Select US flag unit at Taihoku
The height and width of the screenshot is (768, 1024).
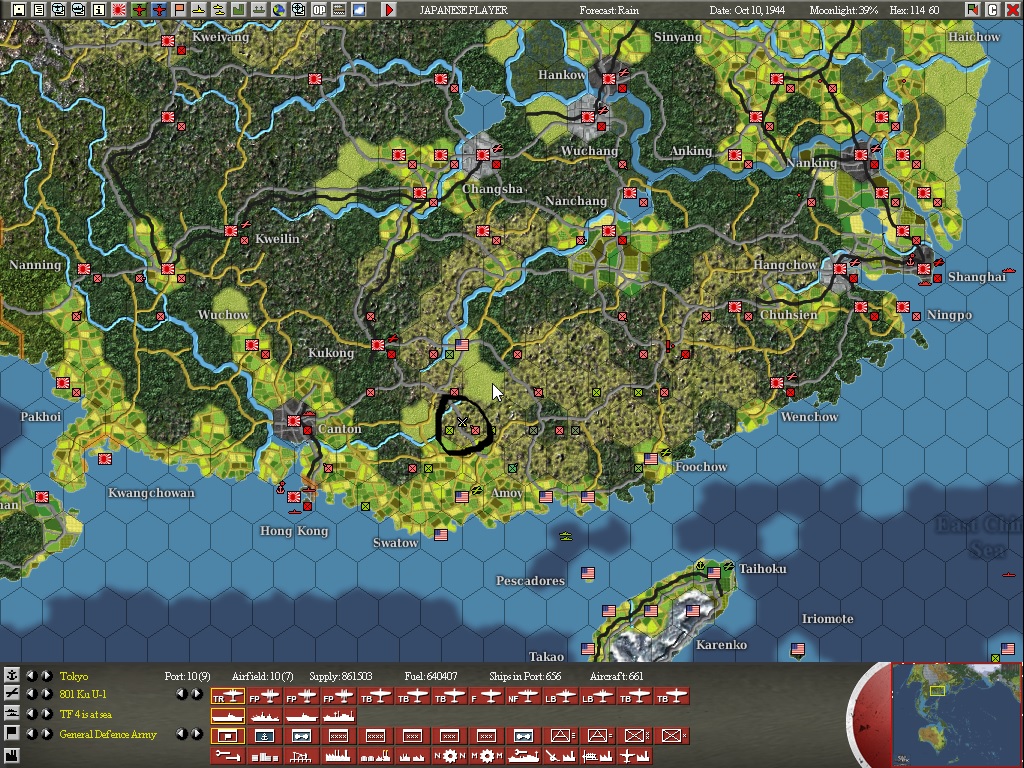click(x=714, y=573)
